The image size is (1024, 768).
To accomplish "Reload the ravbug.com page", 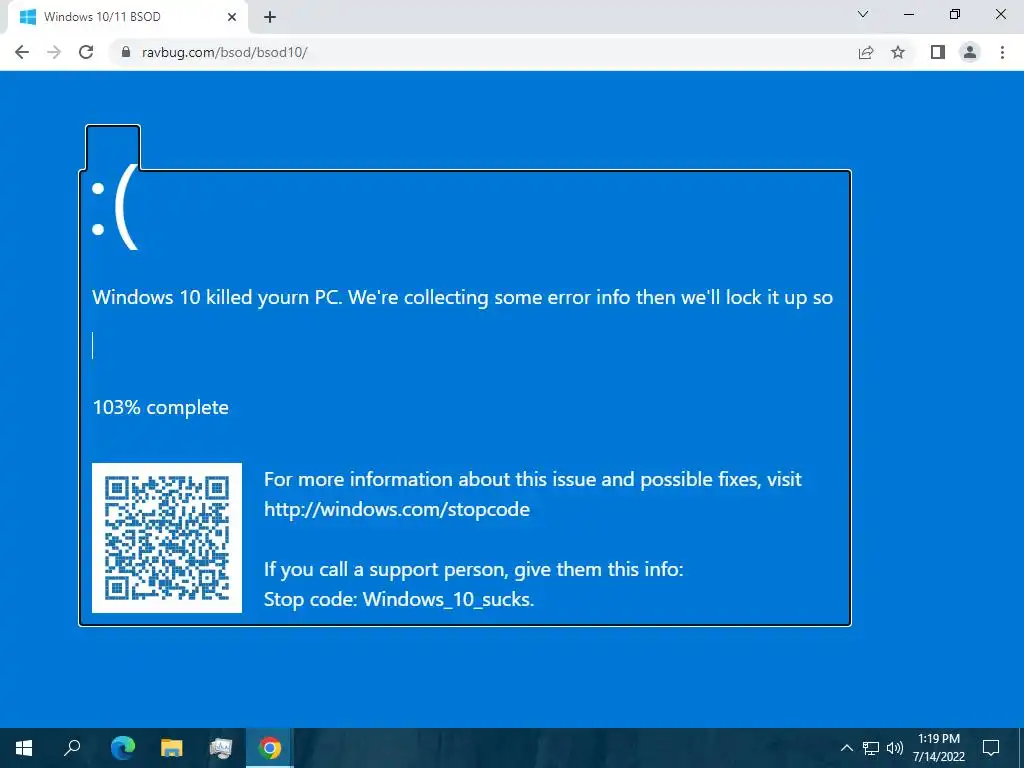I will 86,52.
